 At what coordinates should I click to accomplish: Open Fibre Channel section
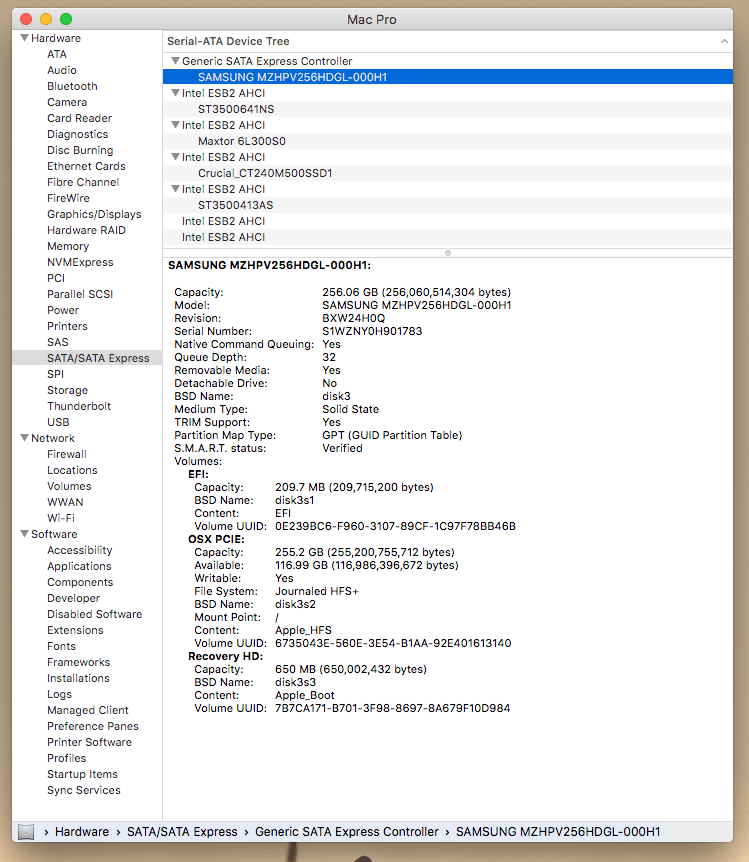[x=83, y=182]
